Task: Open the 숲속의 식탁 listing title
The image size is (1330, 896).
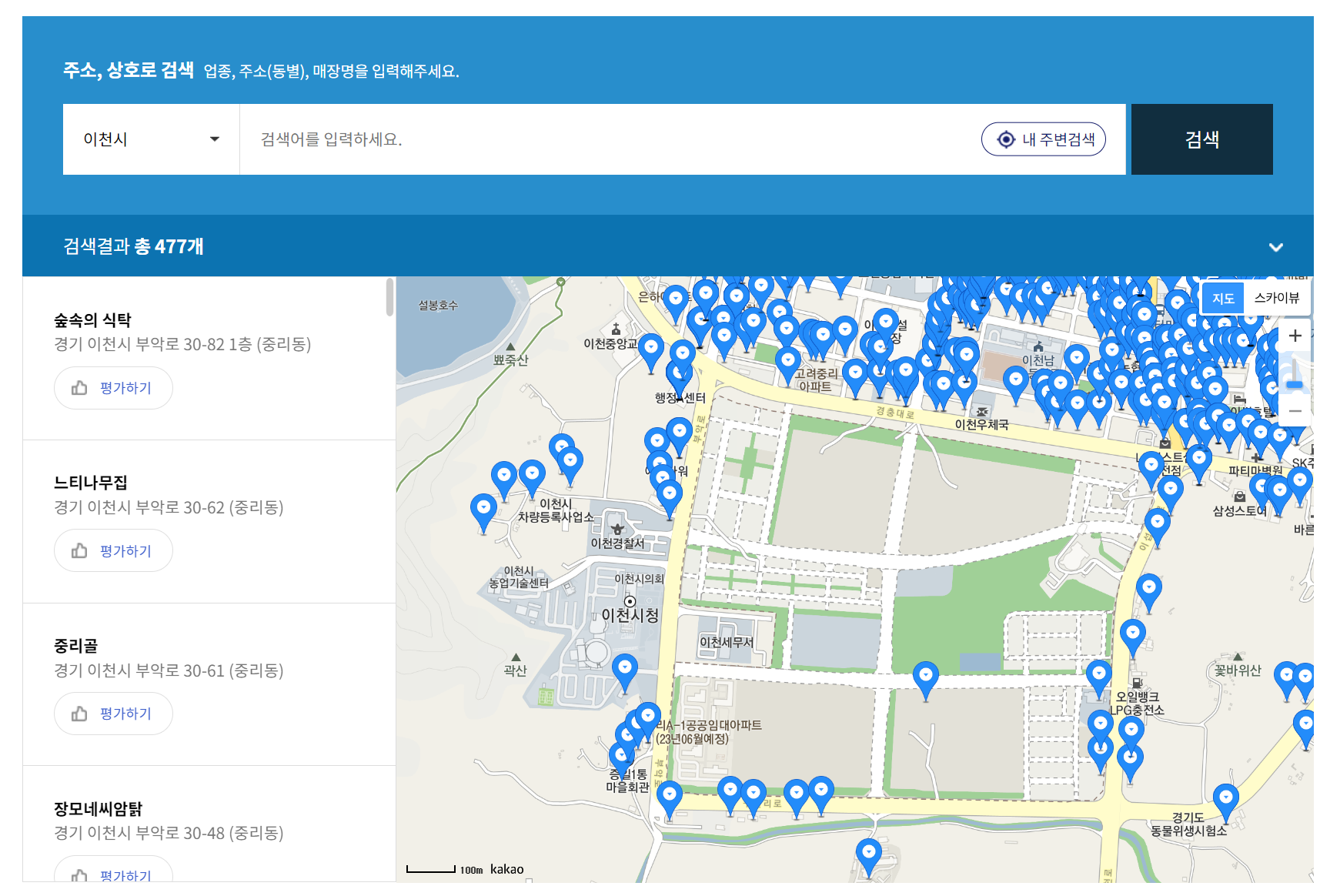Action: click(x=92, y=320)
